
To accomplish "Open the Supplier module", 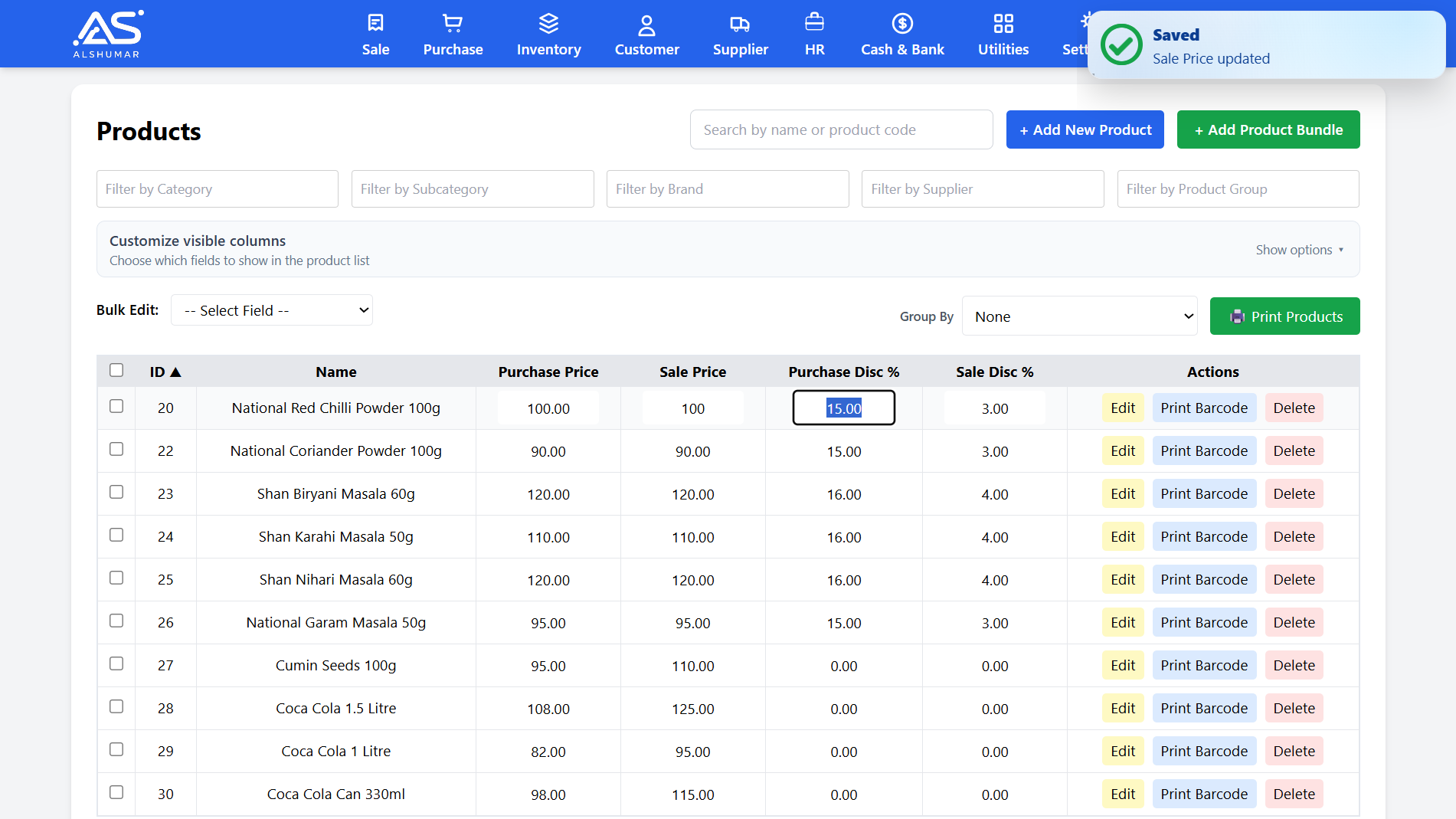I will (740, 34).
